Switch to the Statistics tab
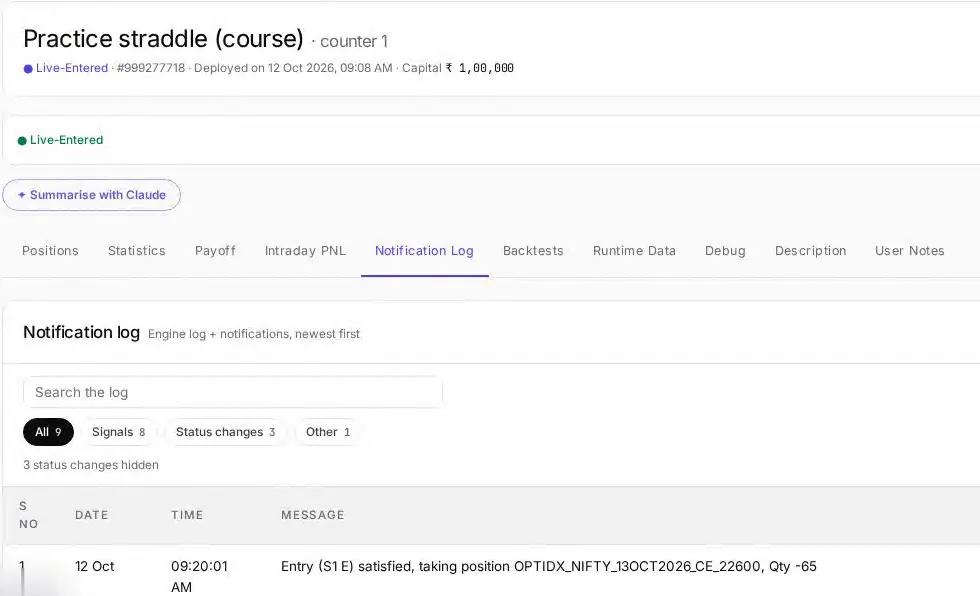Viewport: 980px width, 596px height. [136, 251]
